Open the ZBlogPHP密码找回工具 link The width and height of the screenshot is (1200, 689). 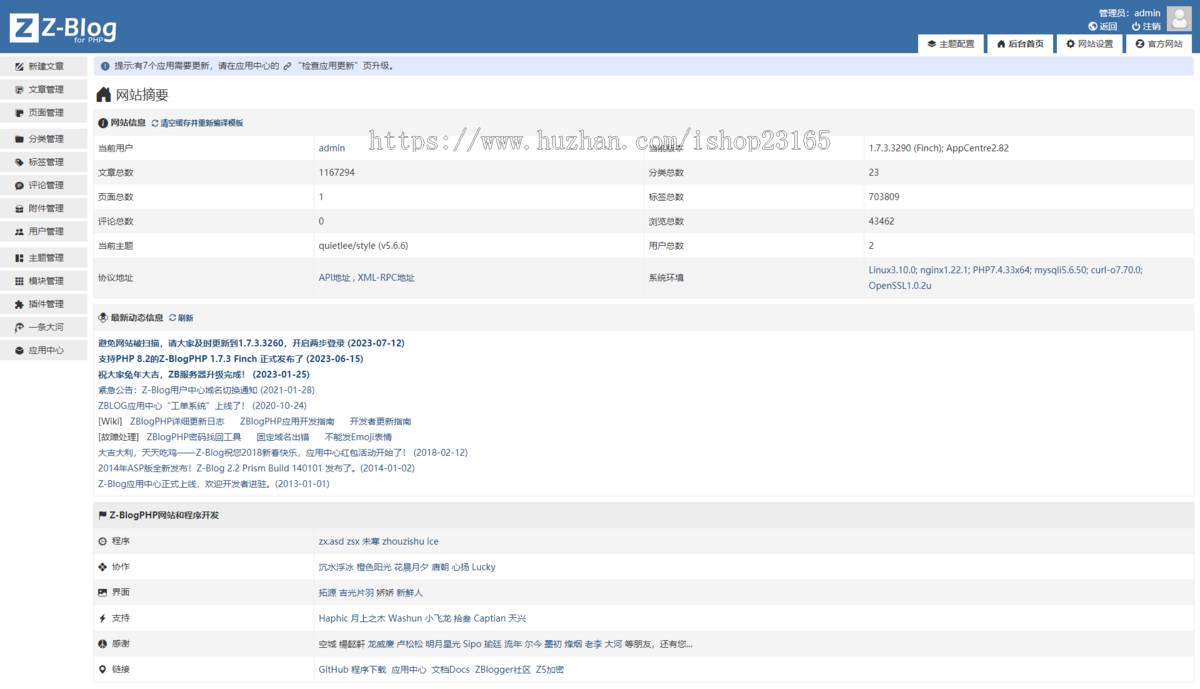coord(194,437)
